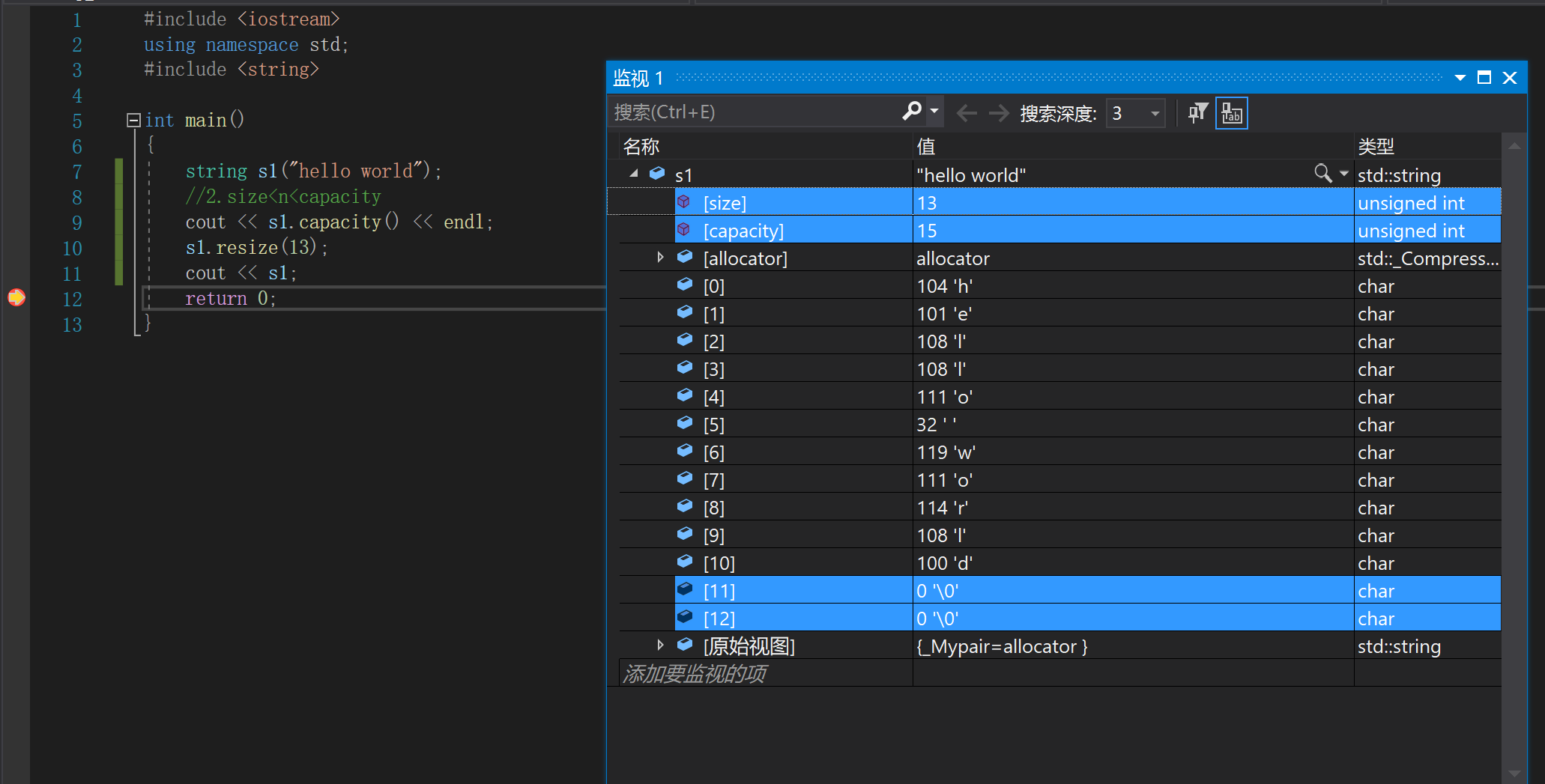
Task: Expand the [allocator] watch entry
Action: 660,257
